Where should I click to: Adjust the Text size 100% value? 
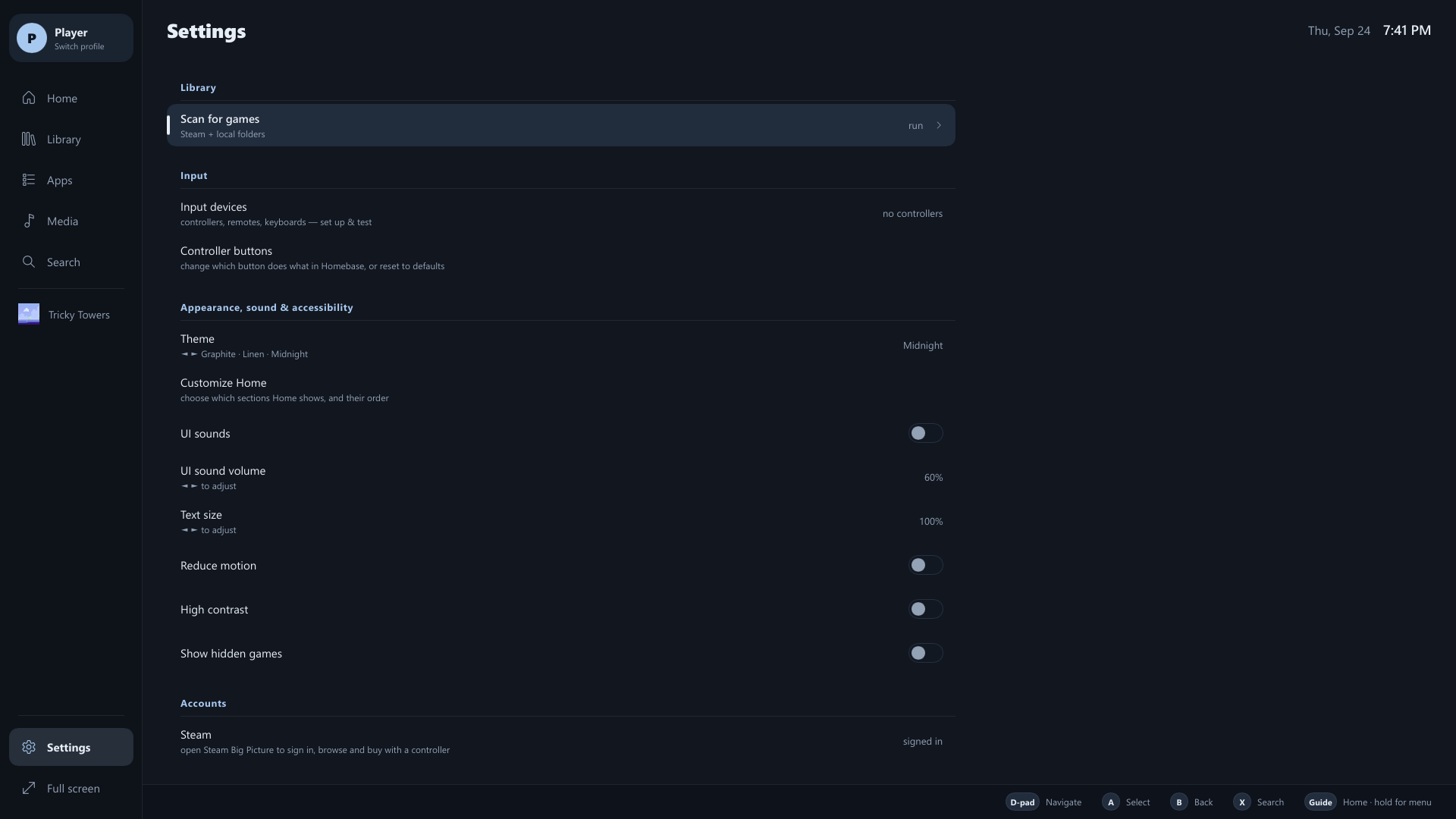931,521
